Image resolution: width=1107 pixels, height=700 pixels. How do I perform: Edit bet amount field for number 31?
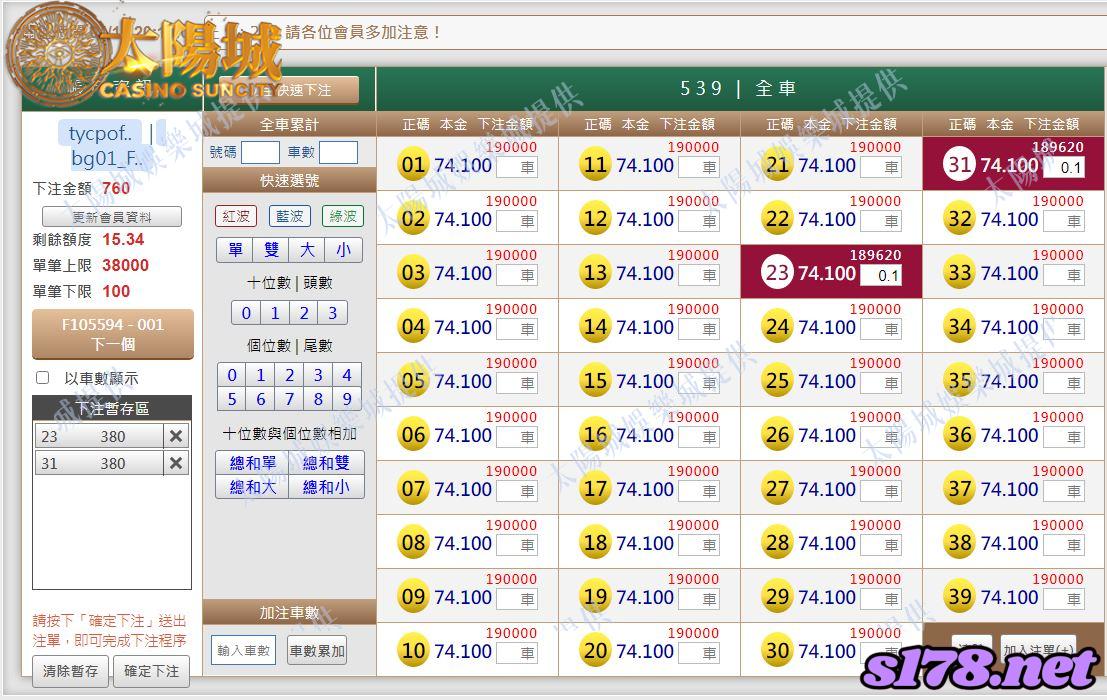[x=1063, y=168]
